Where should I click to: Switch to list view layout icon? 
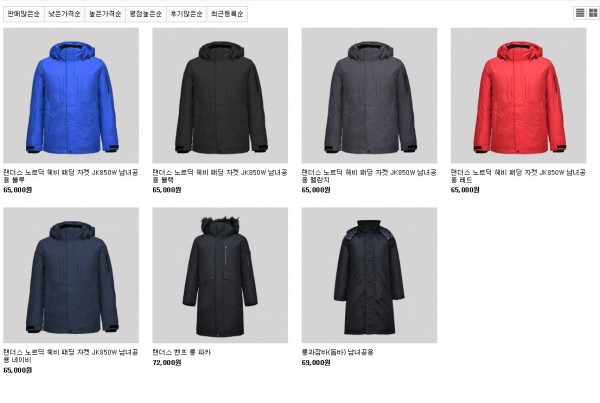(x=580, y=13)
